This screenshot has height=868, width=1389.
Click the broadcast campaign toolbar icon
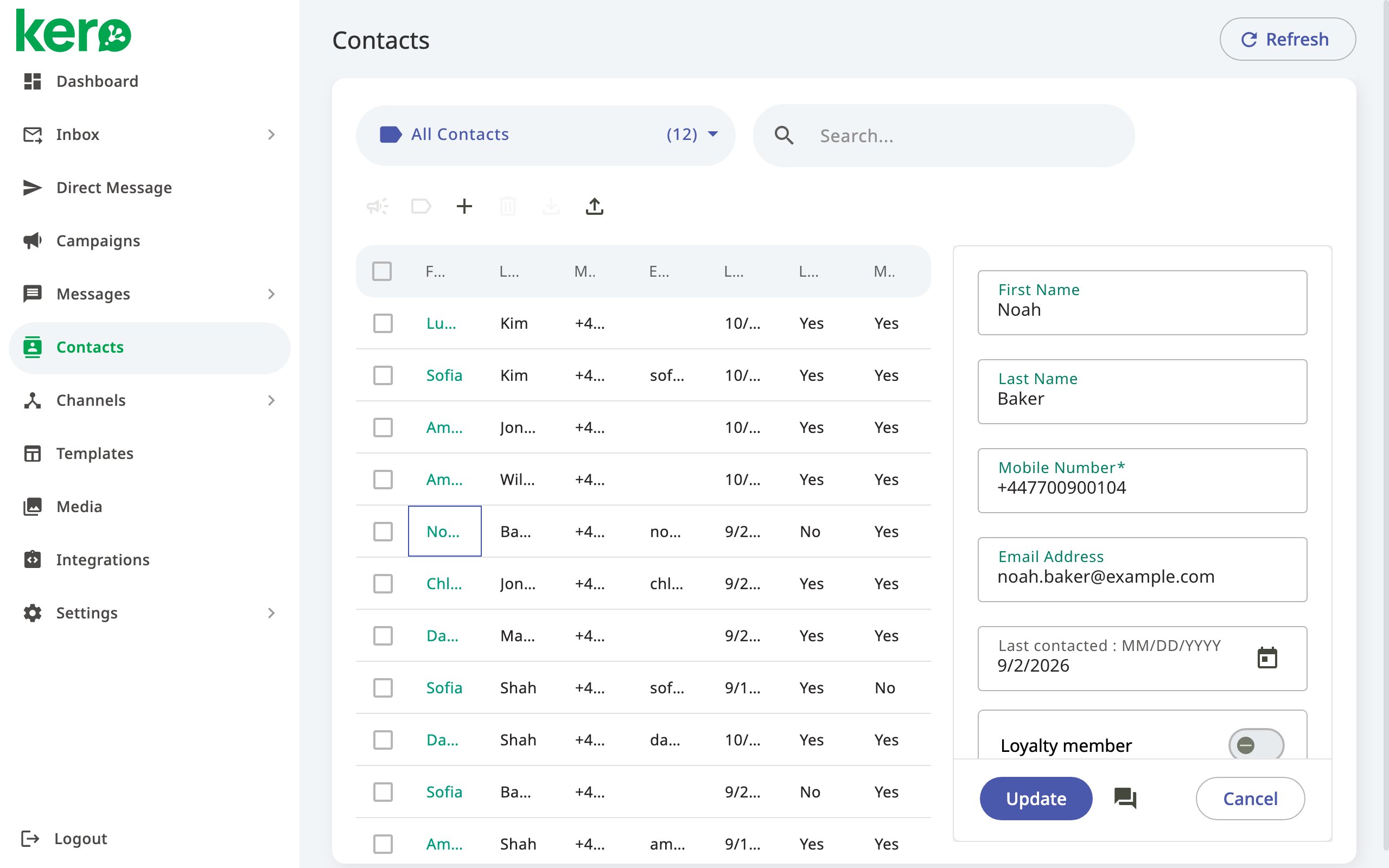(378, 206)
